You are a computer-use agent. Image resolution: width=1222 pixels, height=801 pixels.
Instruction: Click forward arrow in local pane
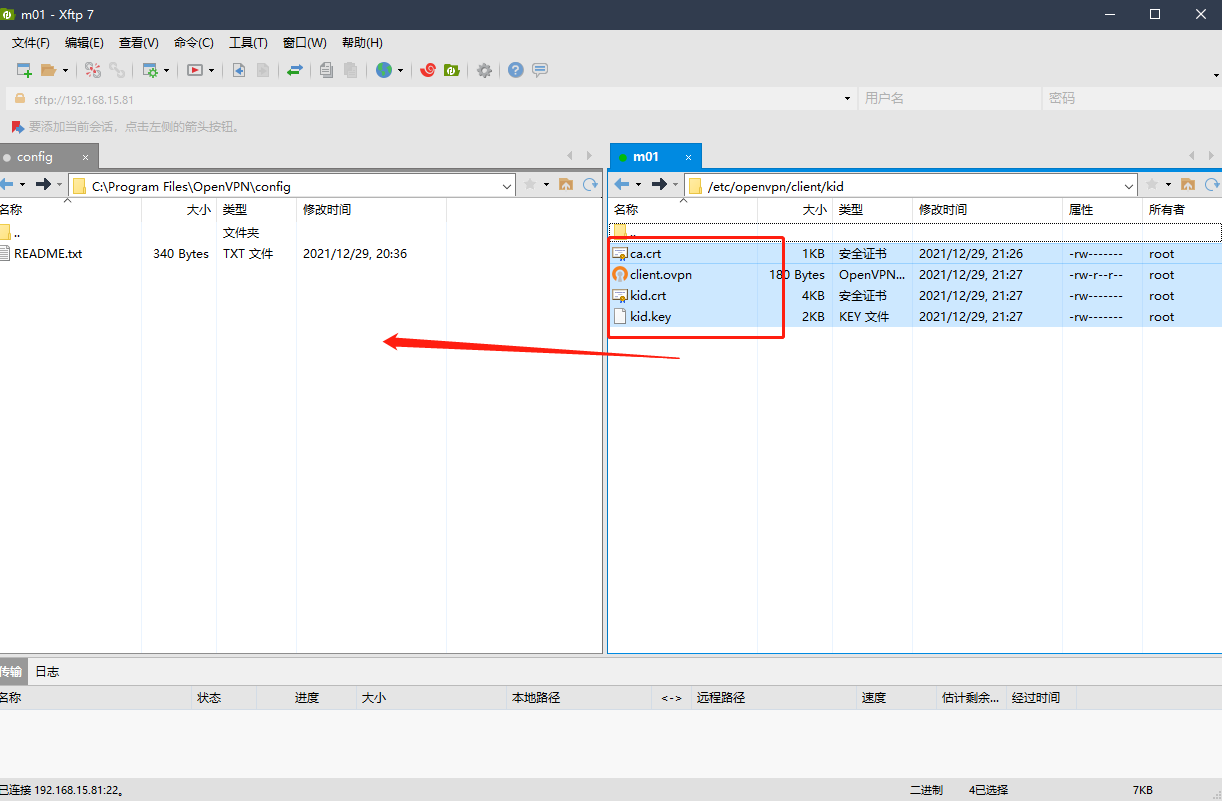pyautogui.click(x=43, y=185)
